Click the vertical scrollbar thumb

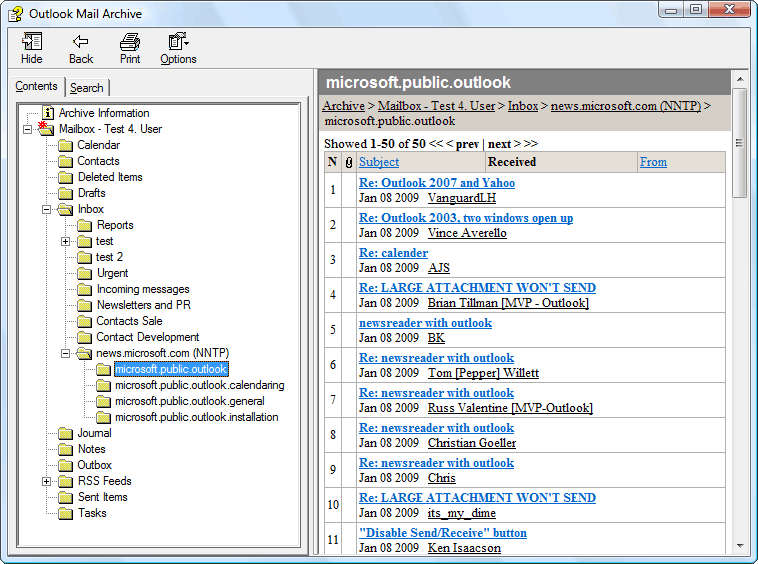[739, 143]
